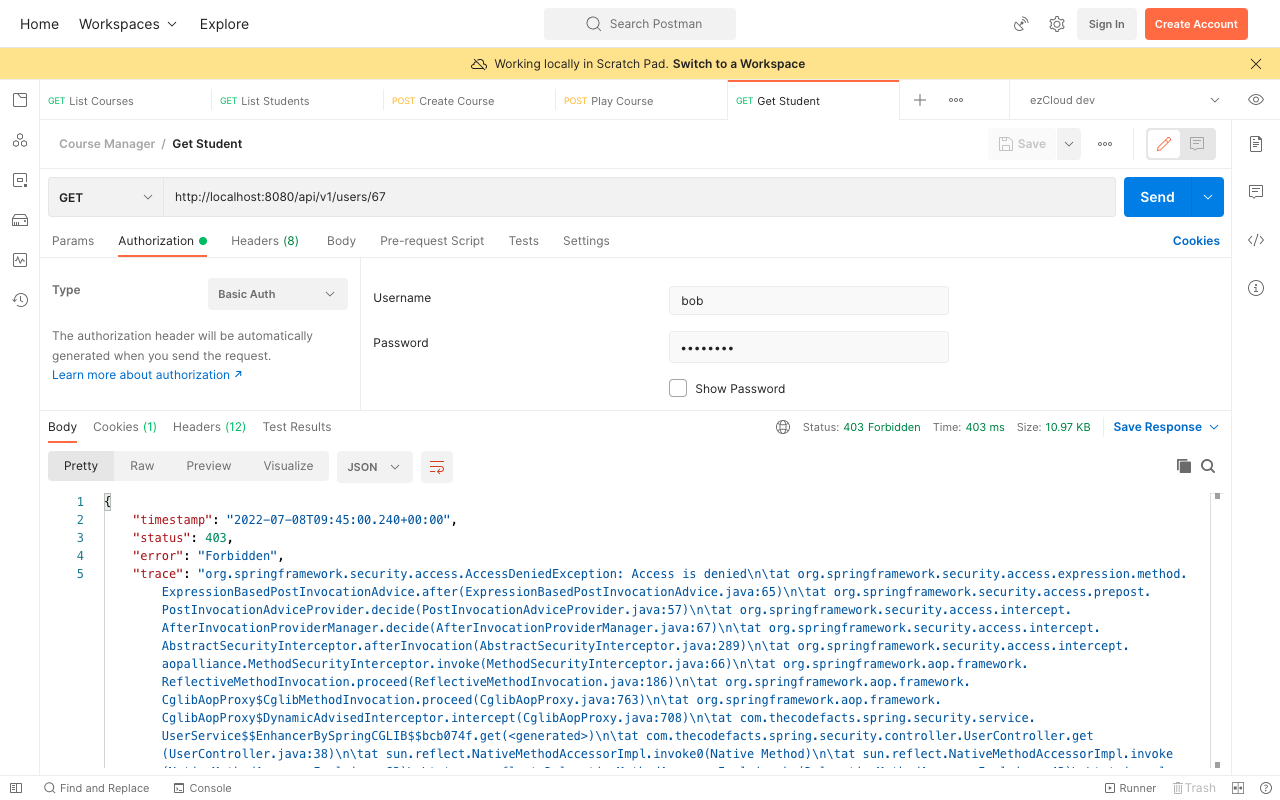Screen dimensions: 1280x800
Task: Search within the response body
Action: 1208,466
